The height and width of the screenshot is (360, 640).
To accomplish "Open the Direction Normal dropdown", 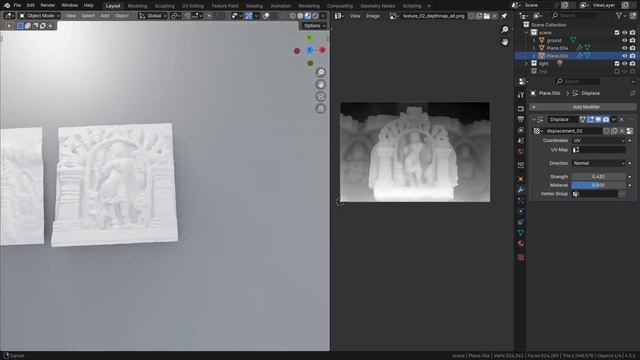I will [598, 163].
